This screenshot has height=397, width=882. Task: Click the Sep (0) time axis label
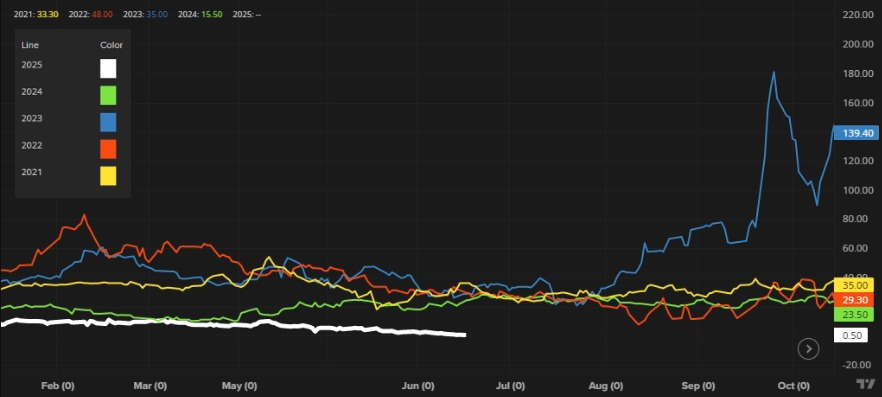(x=698, y=386)
